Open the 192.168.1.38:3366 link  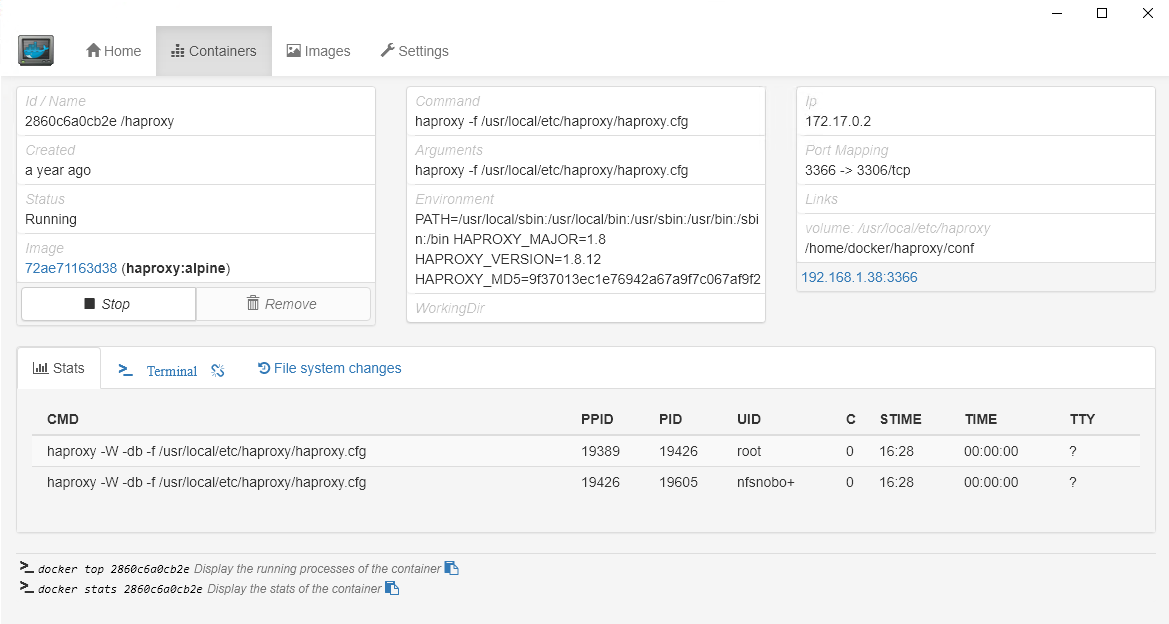click(859, 277)
